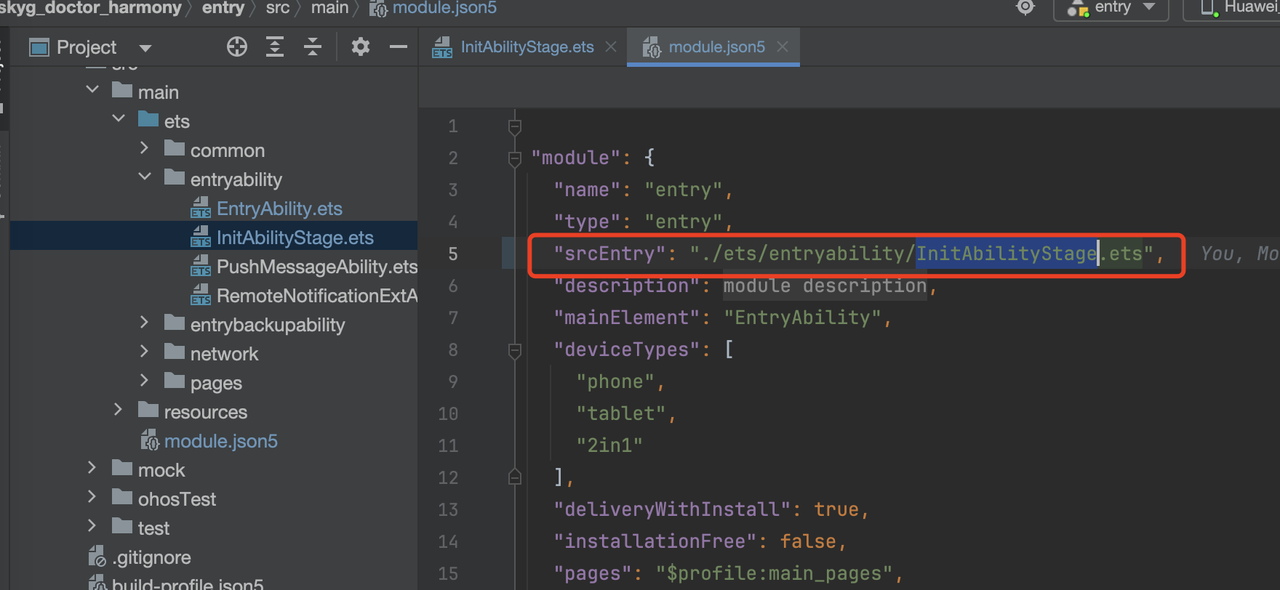This screenshot has width=1280, height=590.
Task: Click the gear icon beside entry run configuration
Action: pos(1025,8)
